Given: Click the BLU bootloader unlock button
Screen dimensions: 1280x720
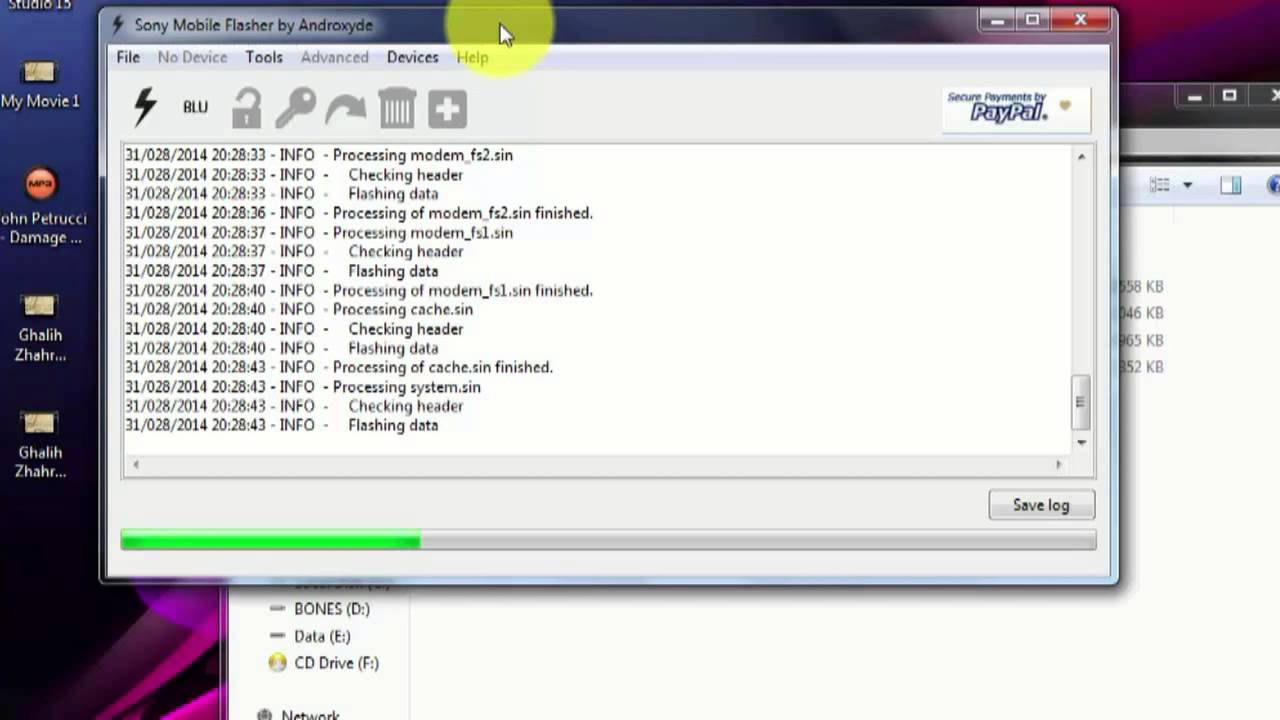Looking at the screenshot, I should 195,107.
